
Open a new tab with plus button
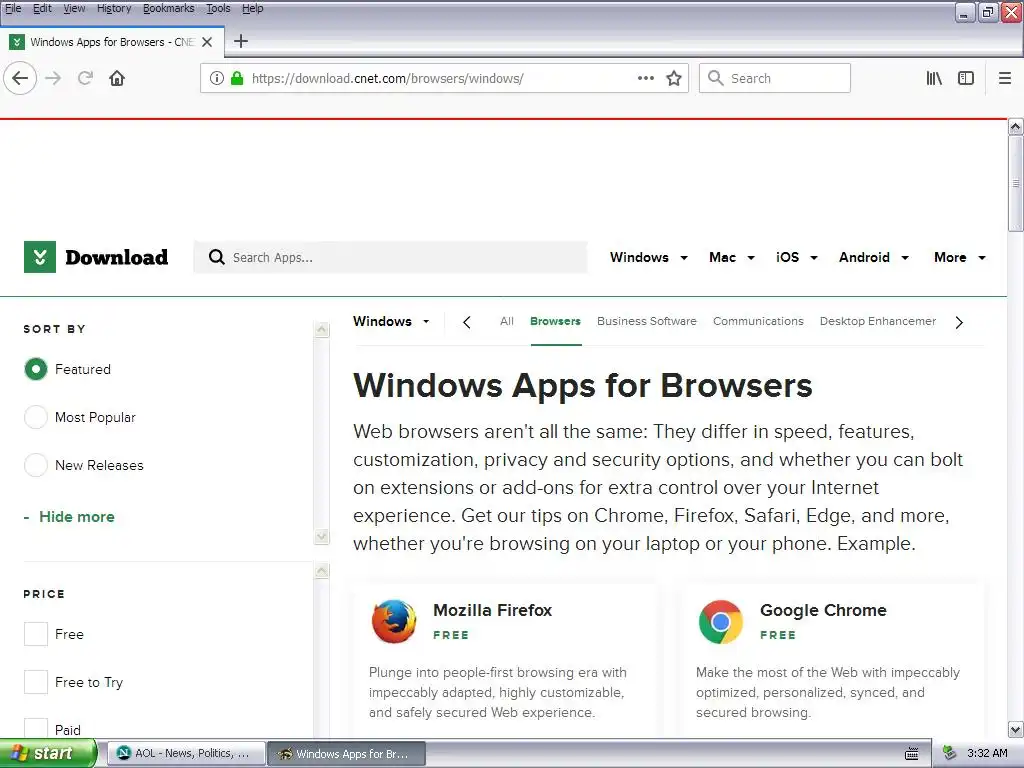click(x=241, y=41)
